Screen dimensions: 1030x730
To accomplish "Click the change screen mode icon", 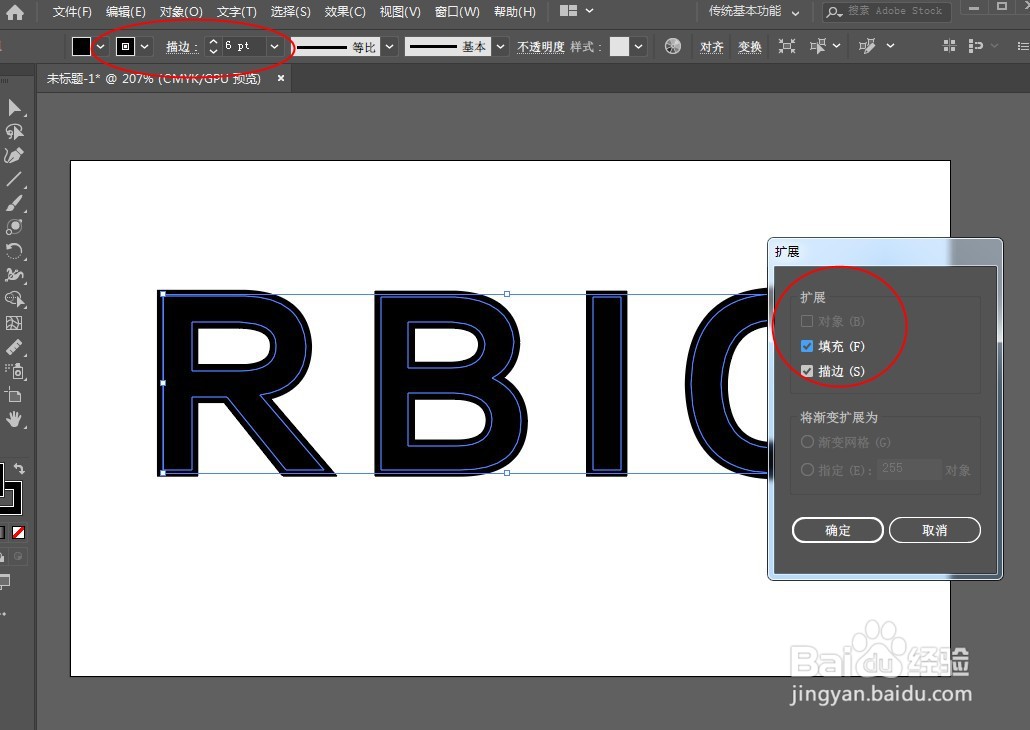I will [5, 581].
